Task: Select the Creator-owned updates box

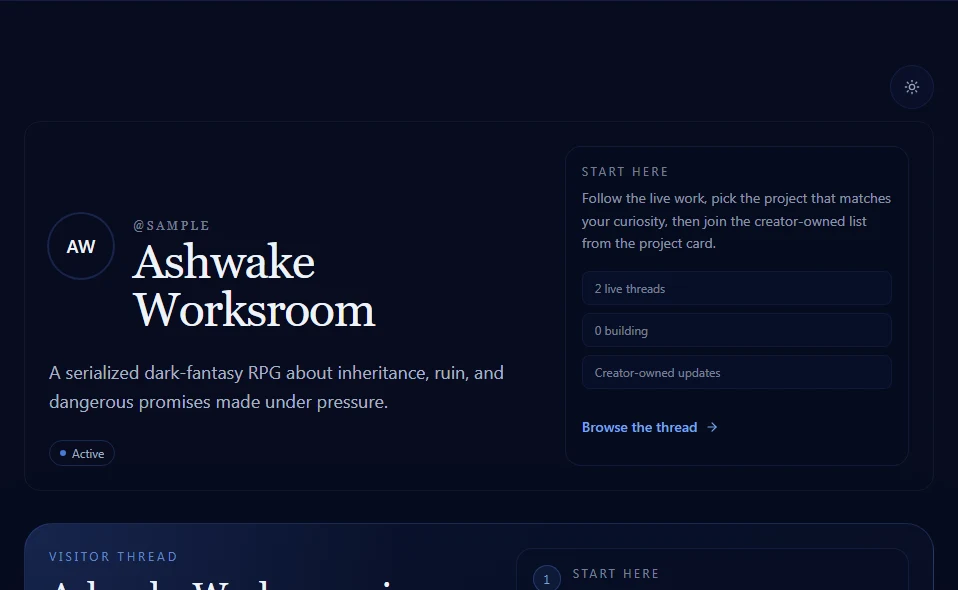Action: 736,373
